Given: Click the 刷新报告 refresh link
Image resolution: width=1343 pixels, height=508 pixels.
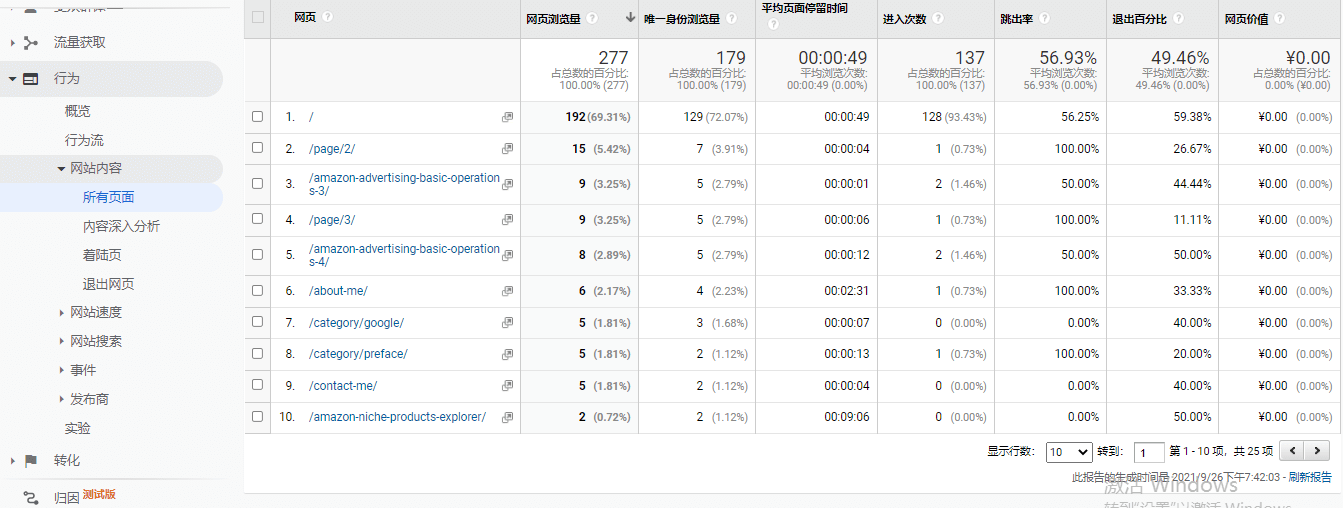Looking at the screenshot, I should tap(1310, 477).
